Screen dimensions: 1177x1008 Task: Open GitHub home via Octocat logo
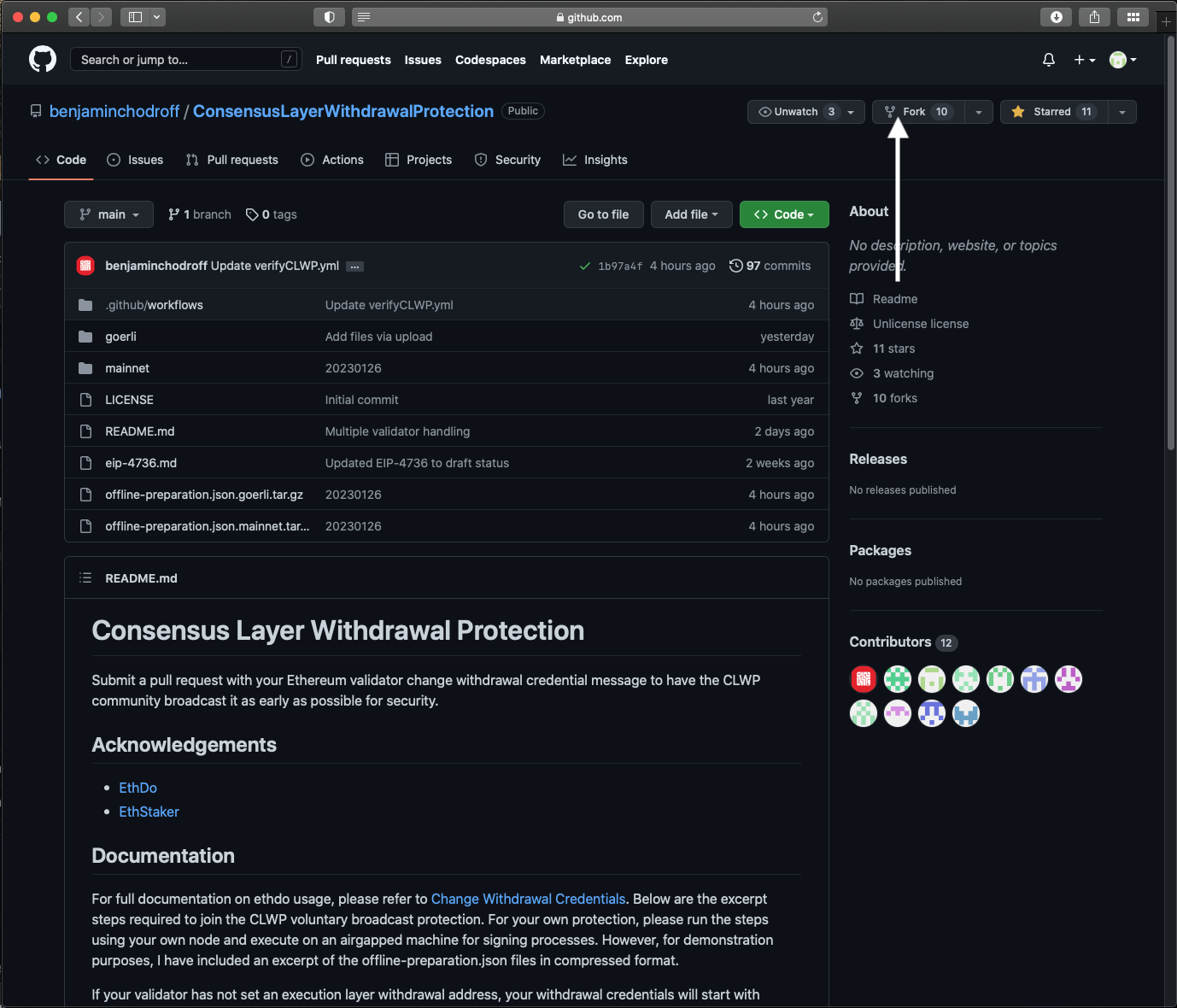pyautogui.click(x=43, y=59)
